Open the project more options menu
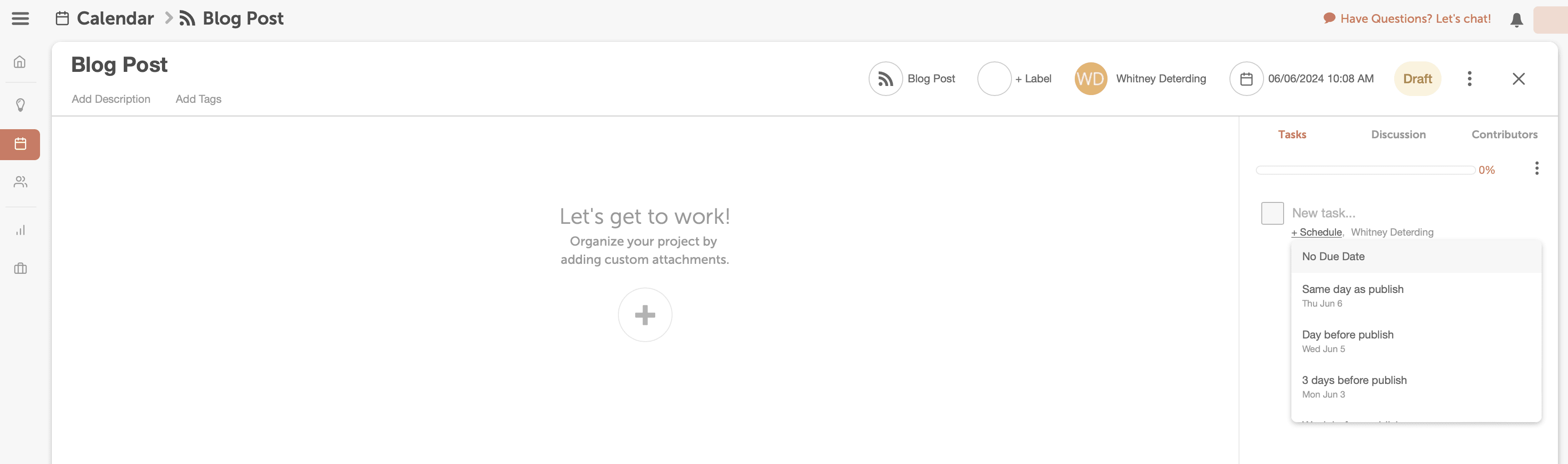The image size is (1568, 464). [1469, 79]
